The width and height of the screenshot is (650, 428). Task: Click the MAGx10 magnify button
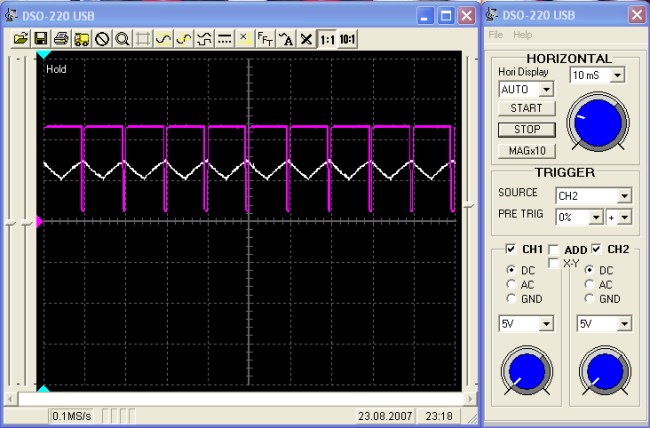[x=526, y=150]
